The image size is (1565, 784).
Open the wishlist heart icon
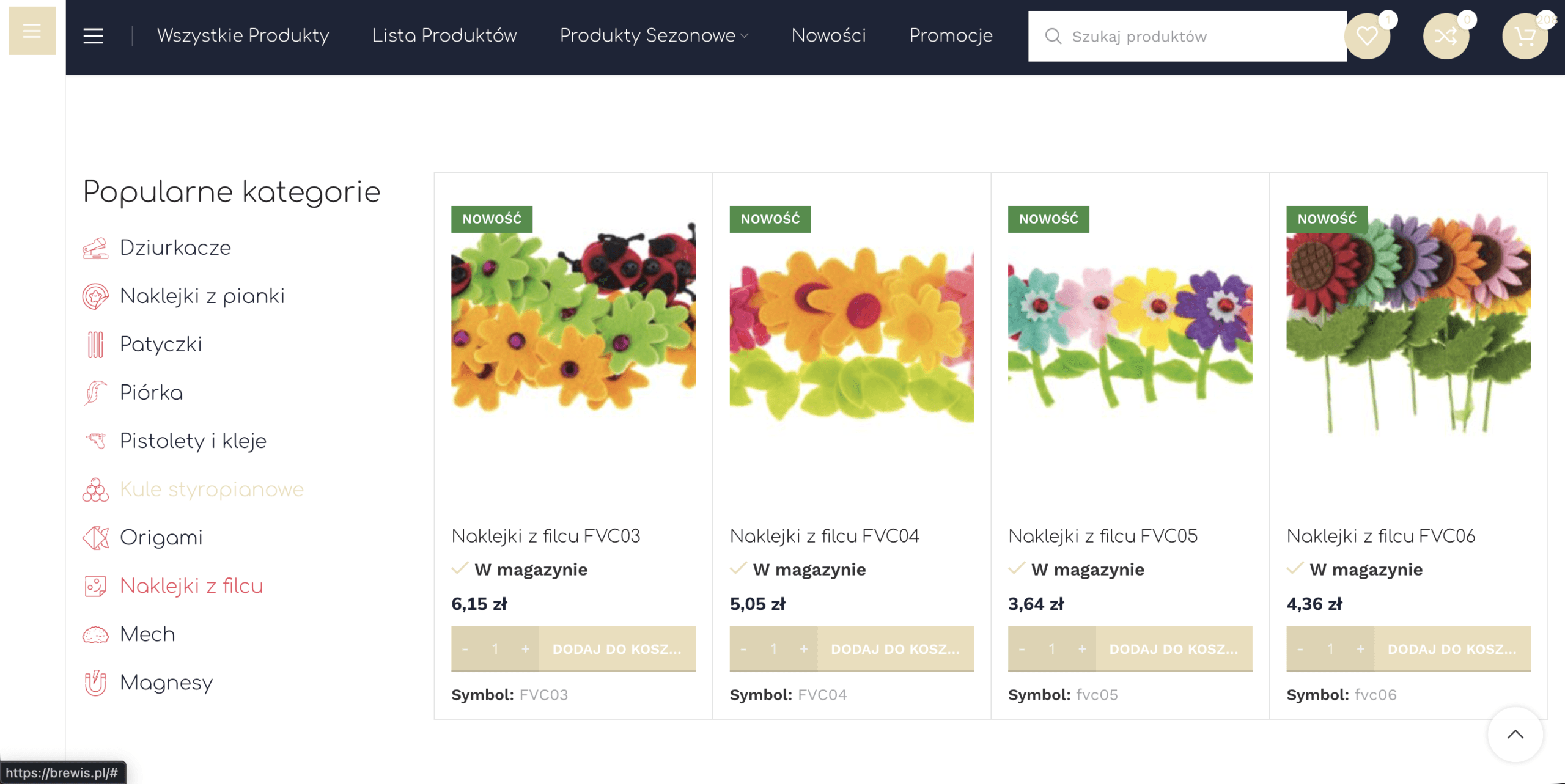point(1367,37)
